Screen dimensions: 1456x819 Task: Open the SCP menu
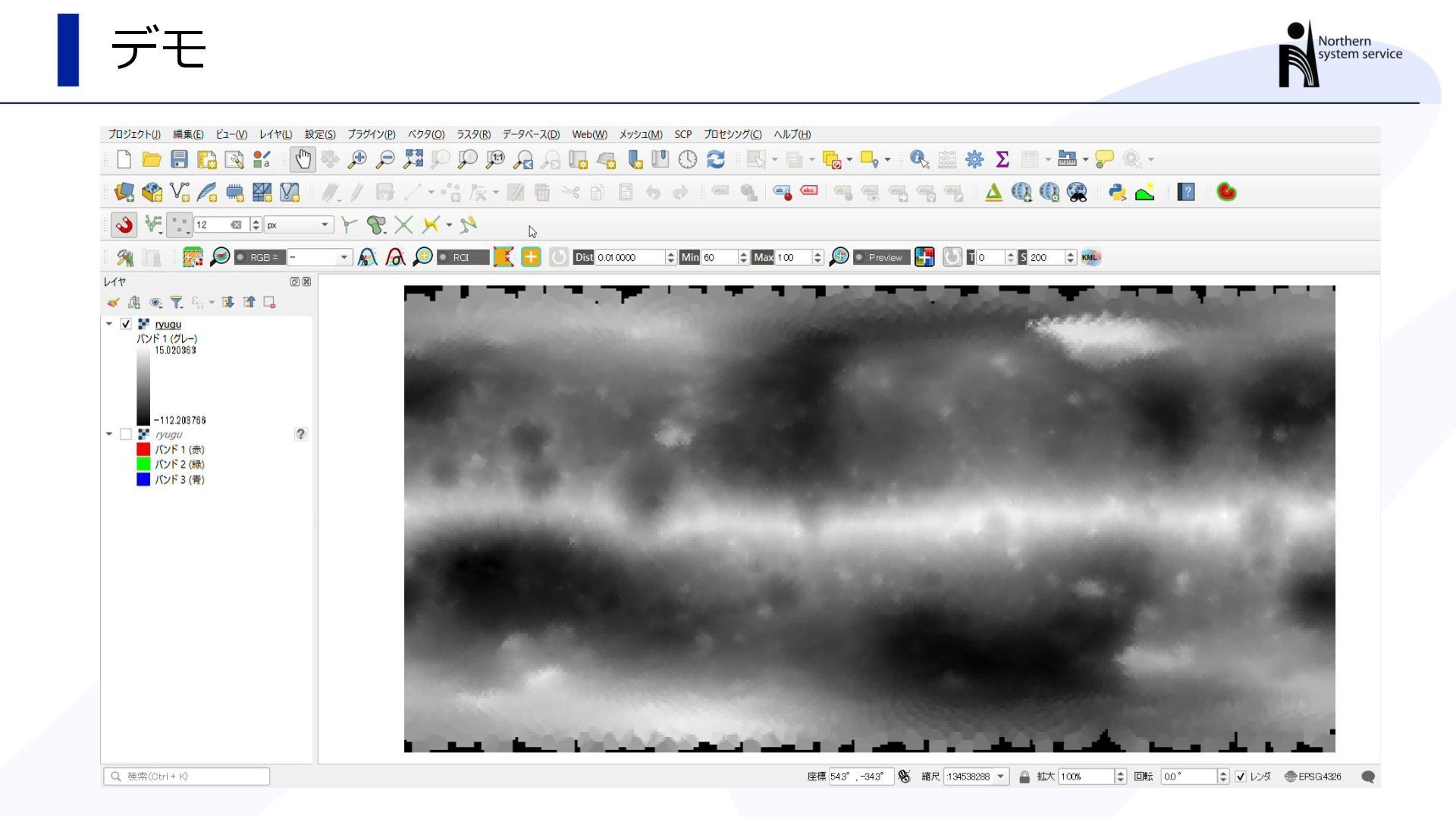682,134
